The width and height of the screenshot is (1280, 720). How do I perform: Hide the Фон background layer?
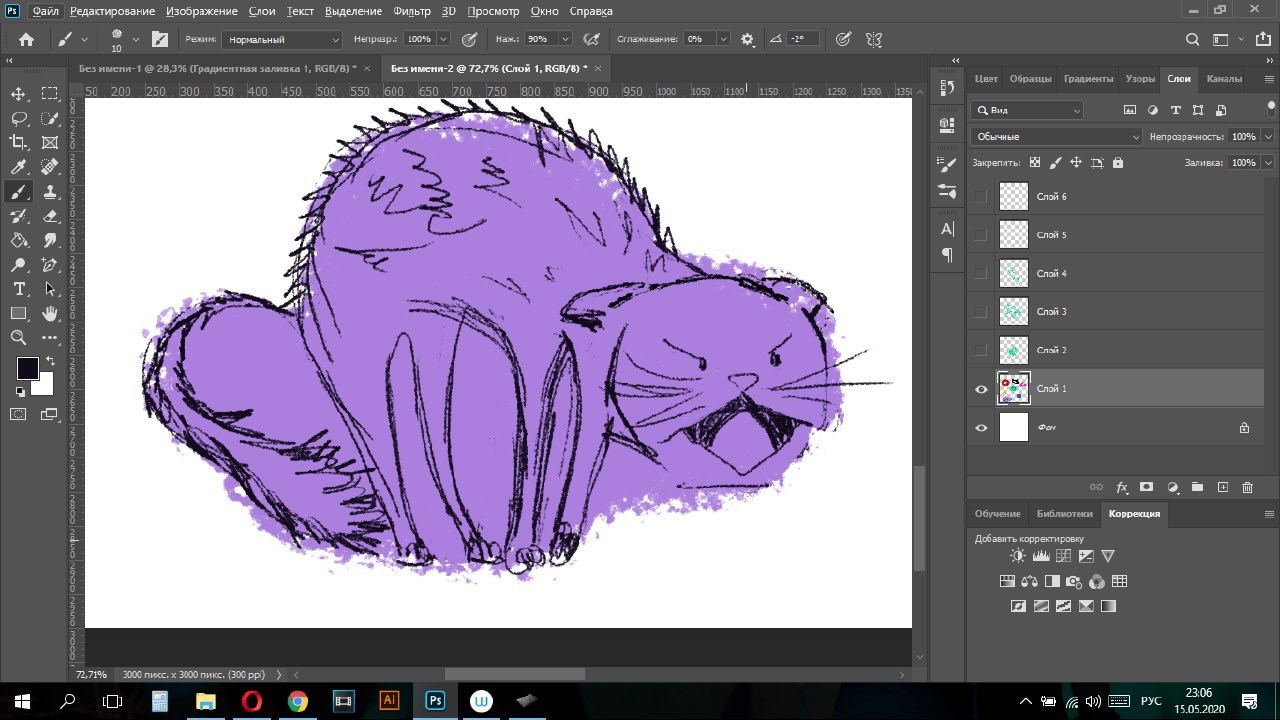tap(980, 427)
